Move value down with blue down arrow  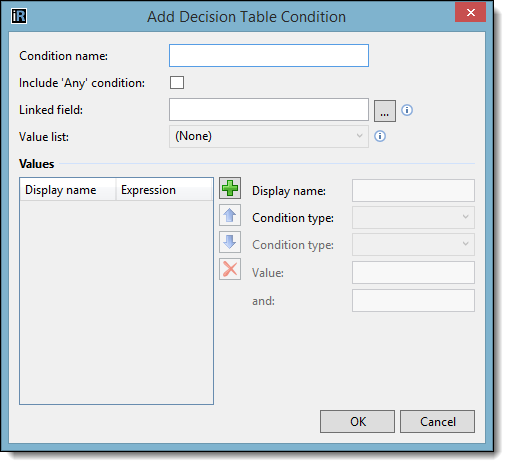[230, 242]
